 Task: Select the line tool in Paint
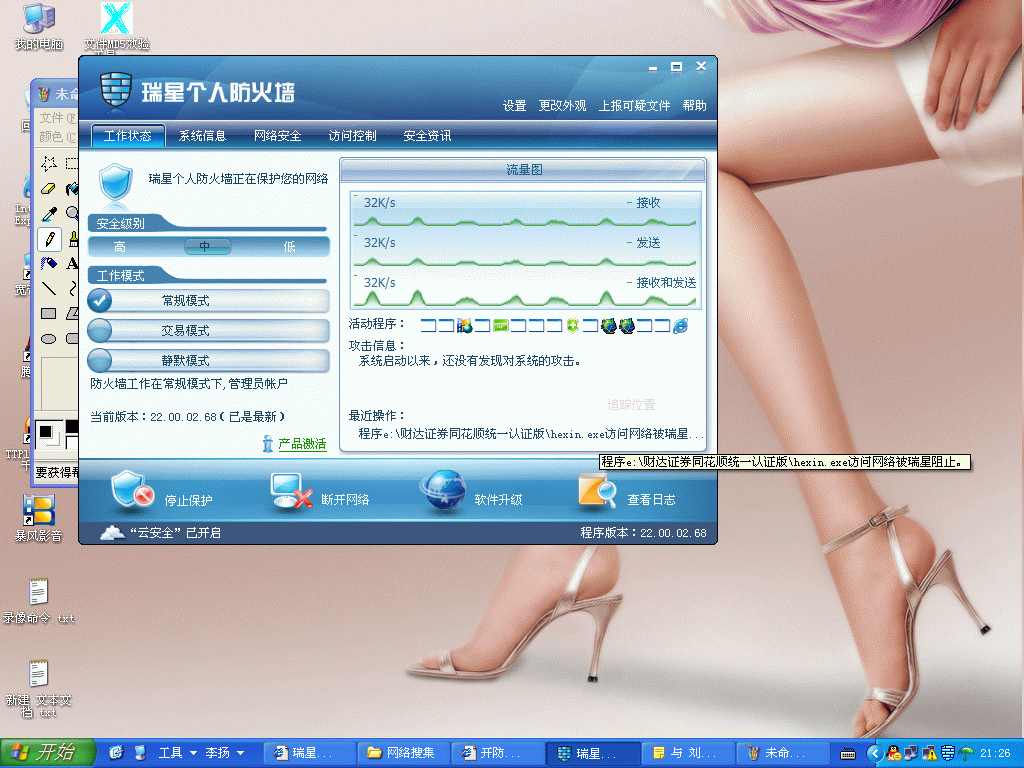tap(49, 288)
